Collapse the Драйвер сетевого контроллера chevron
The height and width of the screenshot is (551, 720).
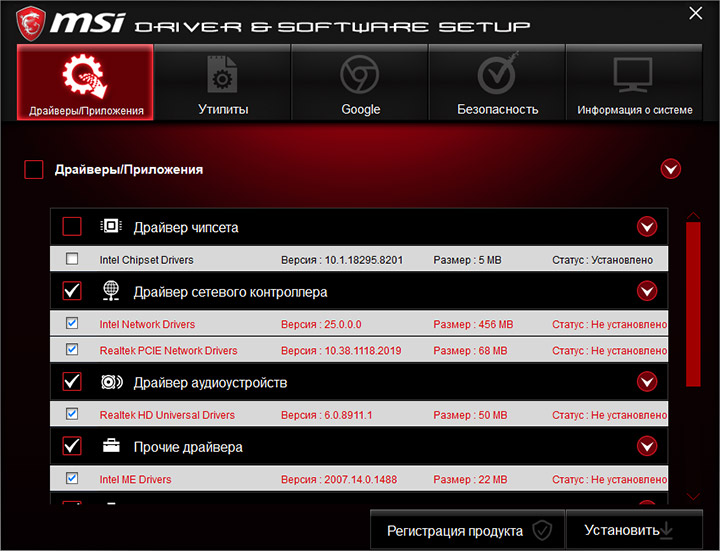pos(647,291)
